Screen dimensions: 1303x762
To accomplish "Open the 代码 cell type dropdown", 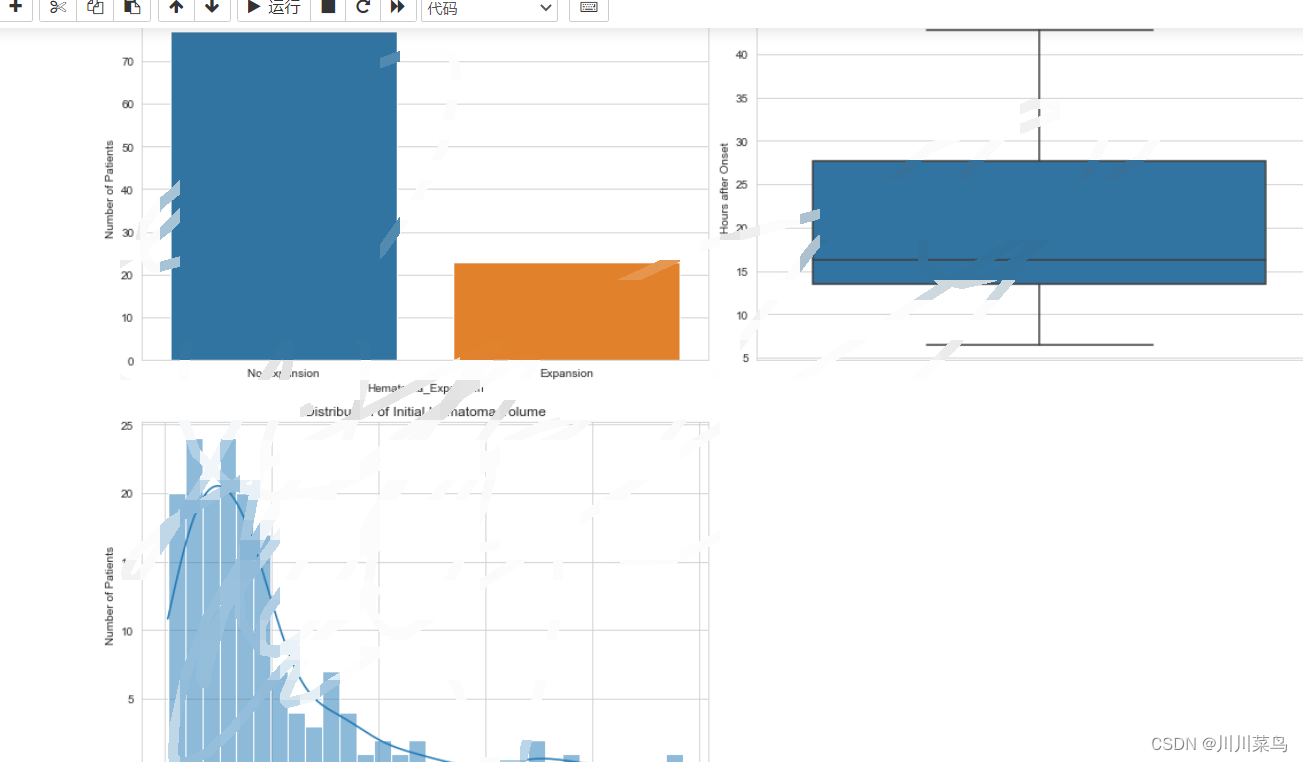I will coord(489,8).
